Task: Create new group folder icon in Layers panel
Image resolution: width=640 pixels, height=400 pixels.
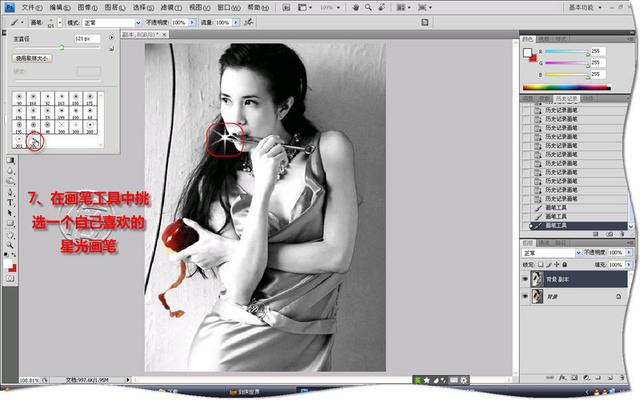Action: pos(598,378)
